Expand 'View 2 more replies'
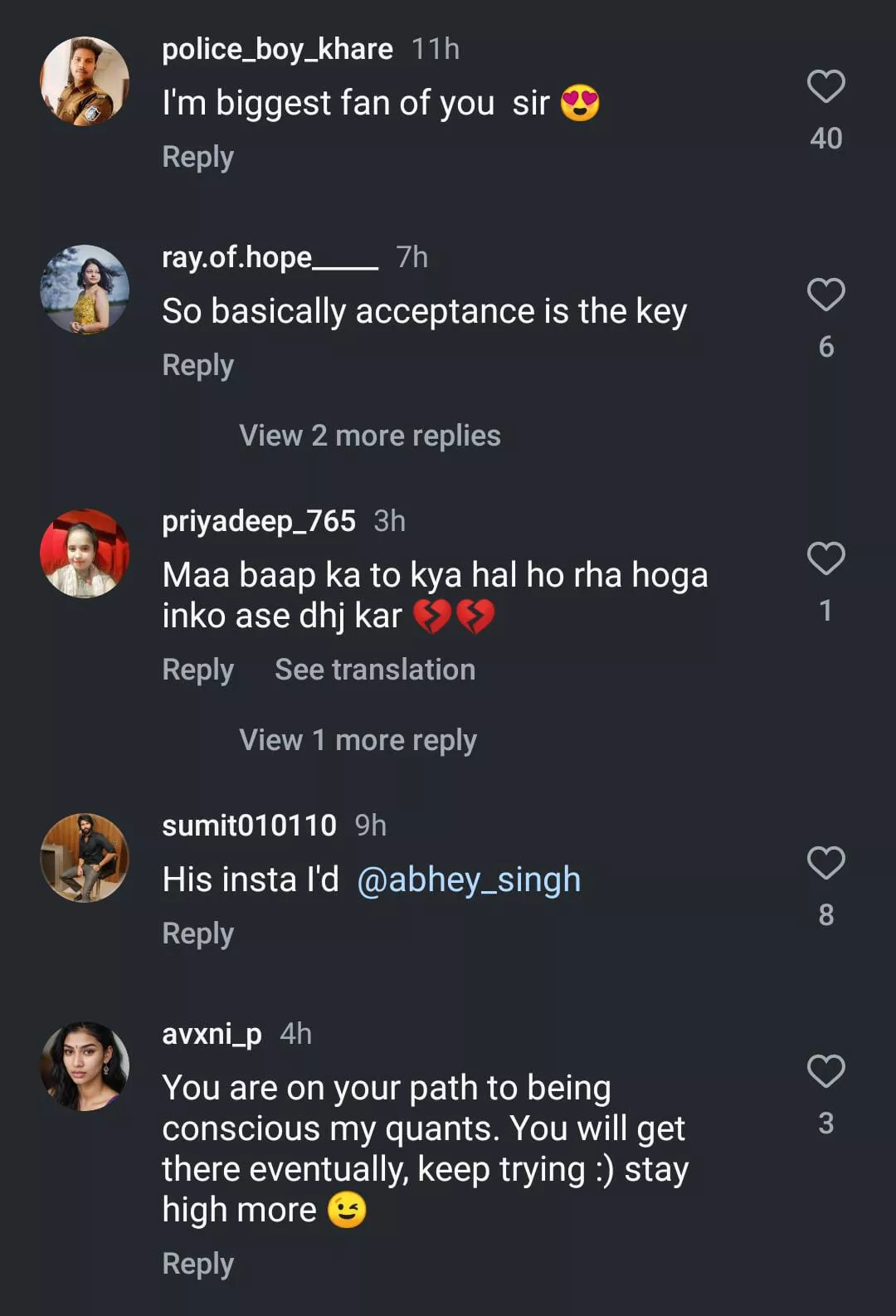The width and height of the screenshot is (896, 1316). tap(369, 436)
